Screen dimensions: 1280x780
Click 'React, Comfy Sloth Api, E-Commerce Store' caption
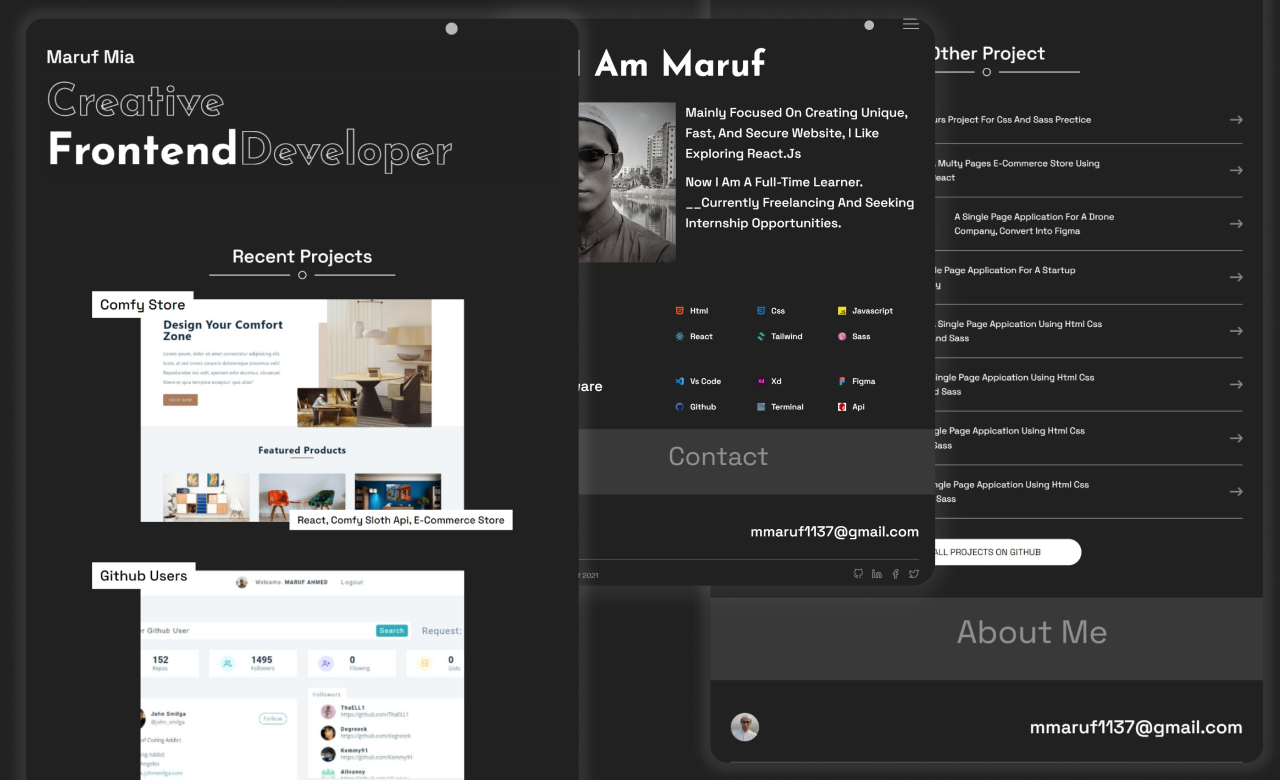click(x=401, y=520)
